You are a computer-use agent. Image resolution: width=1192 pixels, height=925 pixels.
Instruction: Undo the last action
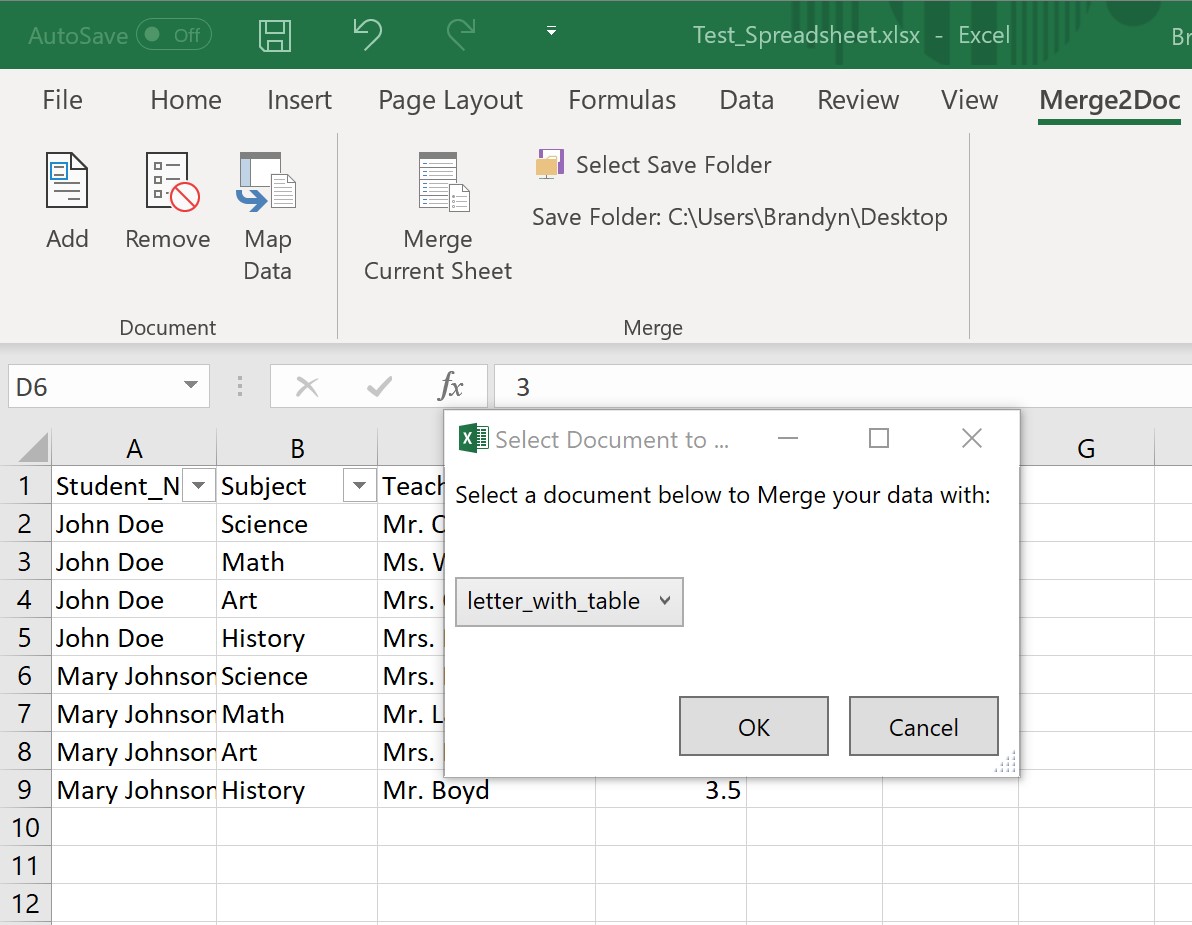click(368, 34)
